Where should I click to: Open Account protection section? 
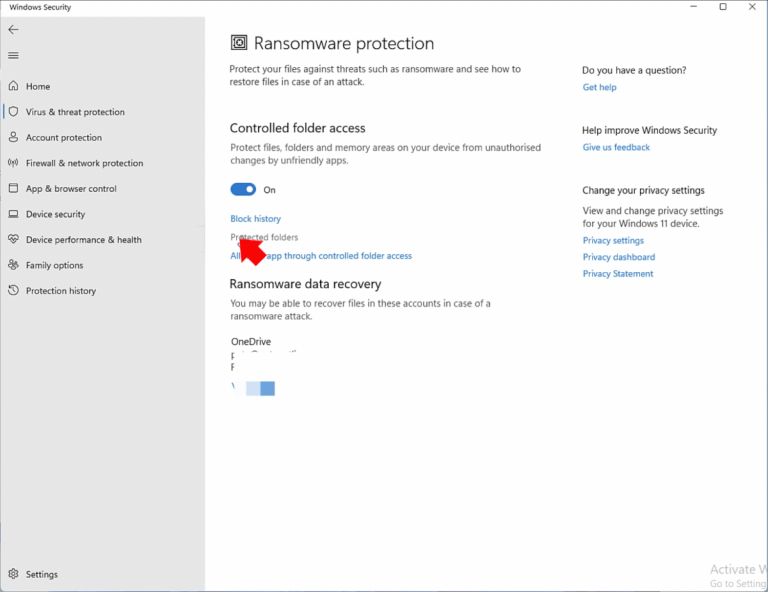[64, 137]
